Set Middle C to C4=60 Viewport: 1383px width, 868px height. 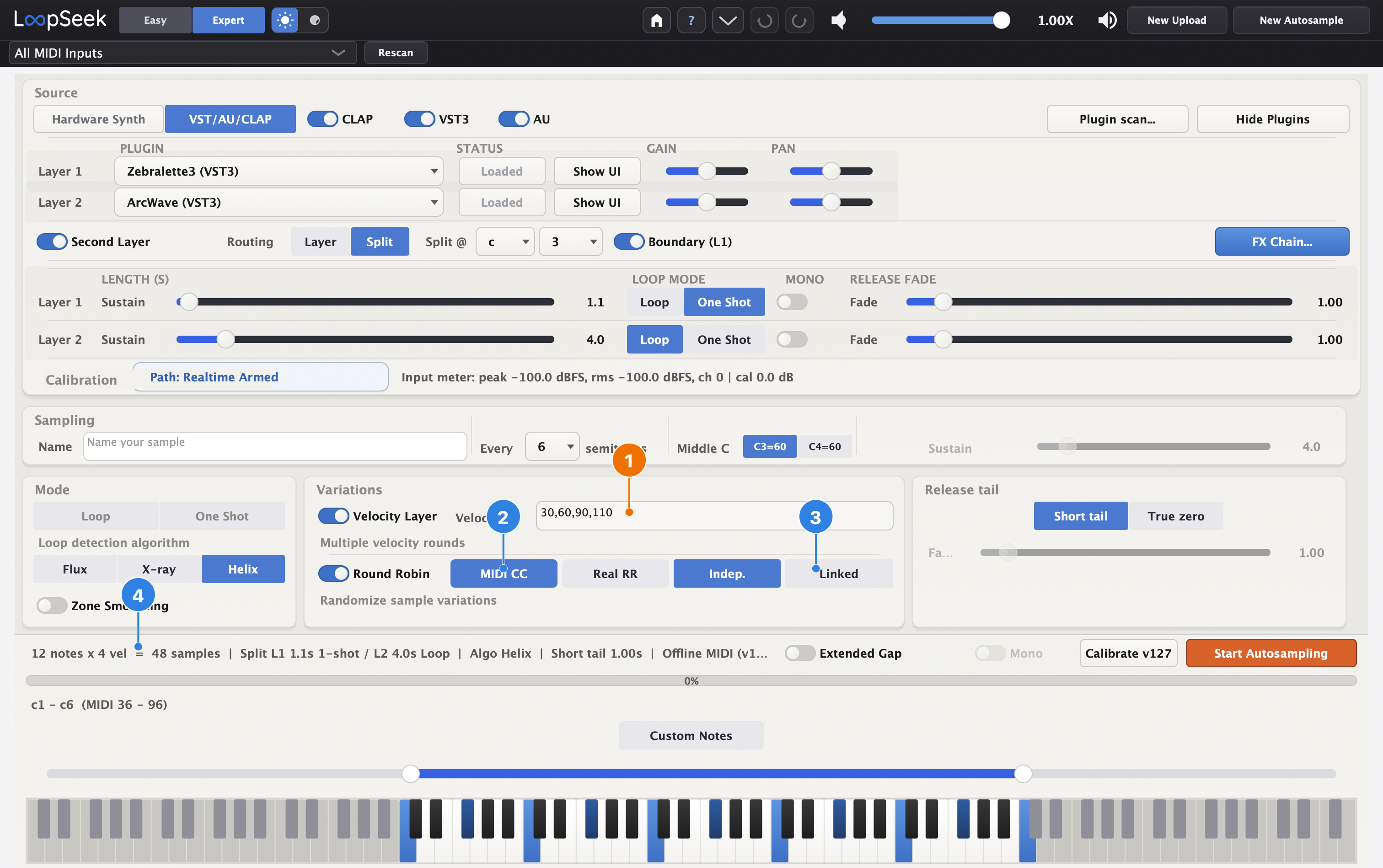pyautogui.click(x=825, y=447)
